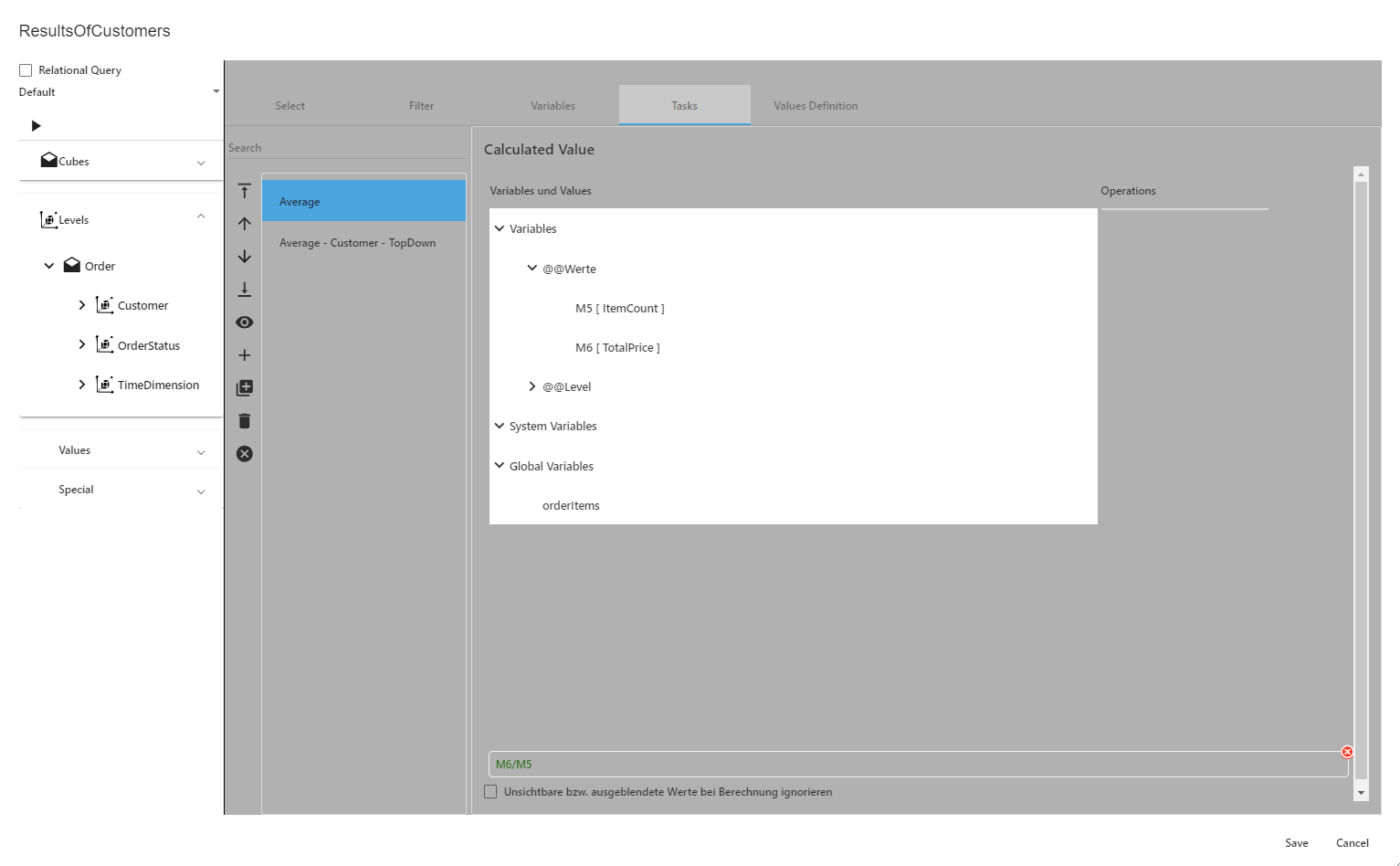Move the selected task up one position
The height and width of the screenshot is (866, 1400).
tap(244, 224)
